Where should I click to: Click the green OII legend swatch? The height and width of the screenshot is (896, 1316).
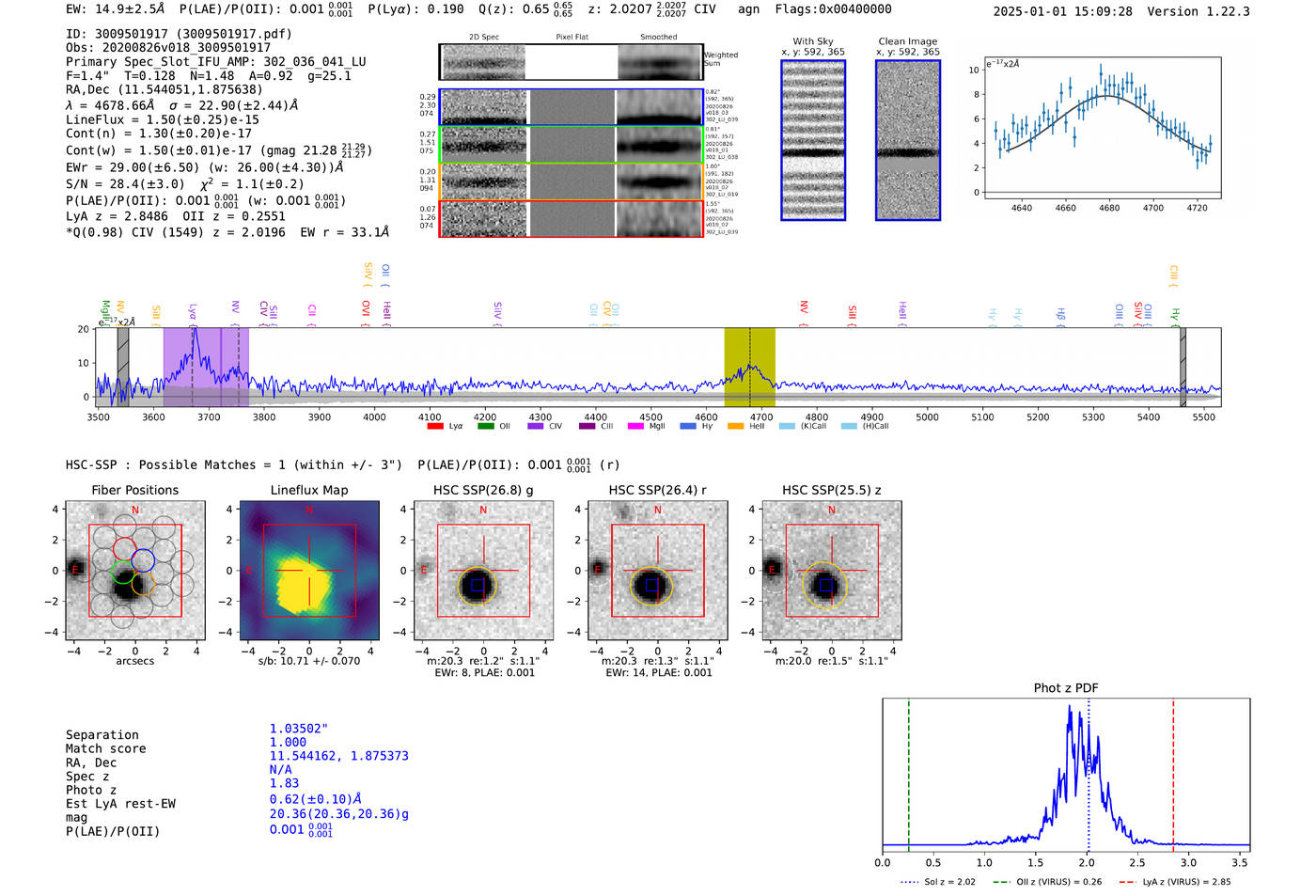pos(486,427)
